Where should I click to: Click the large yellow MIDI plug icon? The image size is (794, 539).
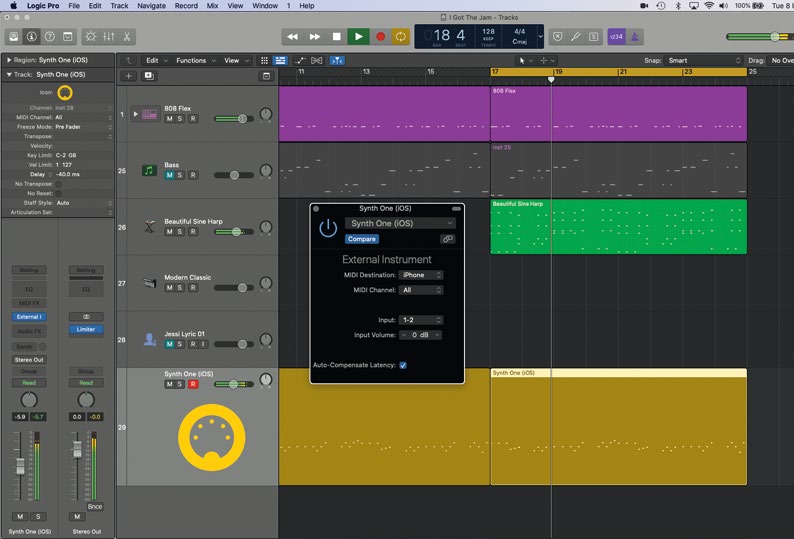(x=212, y=437)
